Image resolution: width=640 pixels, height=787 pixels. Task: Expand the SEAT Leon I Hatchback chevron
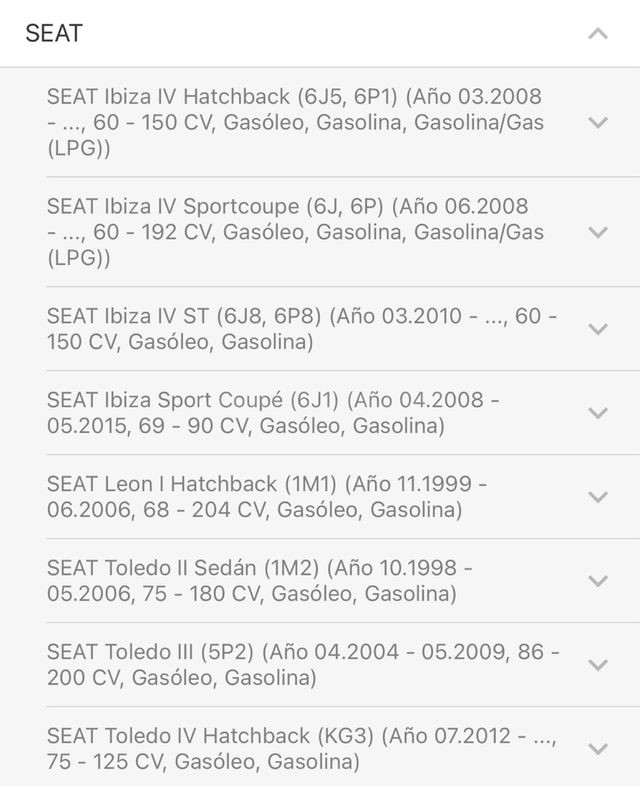(598, 497)
